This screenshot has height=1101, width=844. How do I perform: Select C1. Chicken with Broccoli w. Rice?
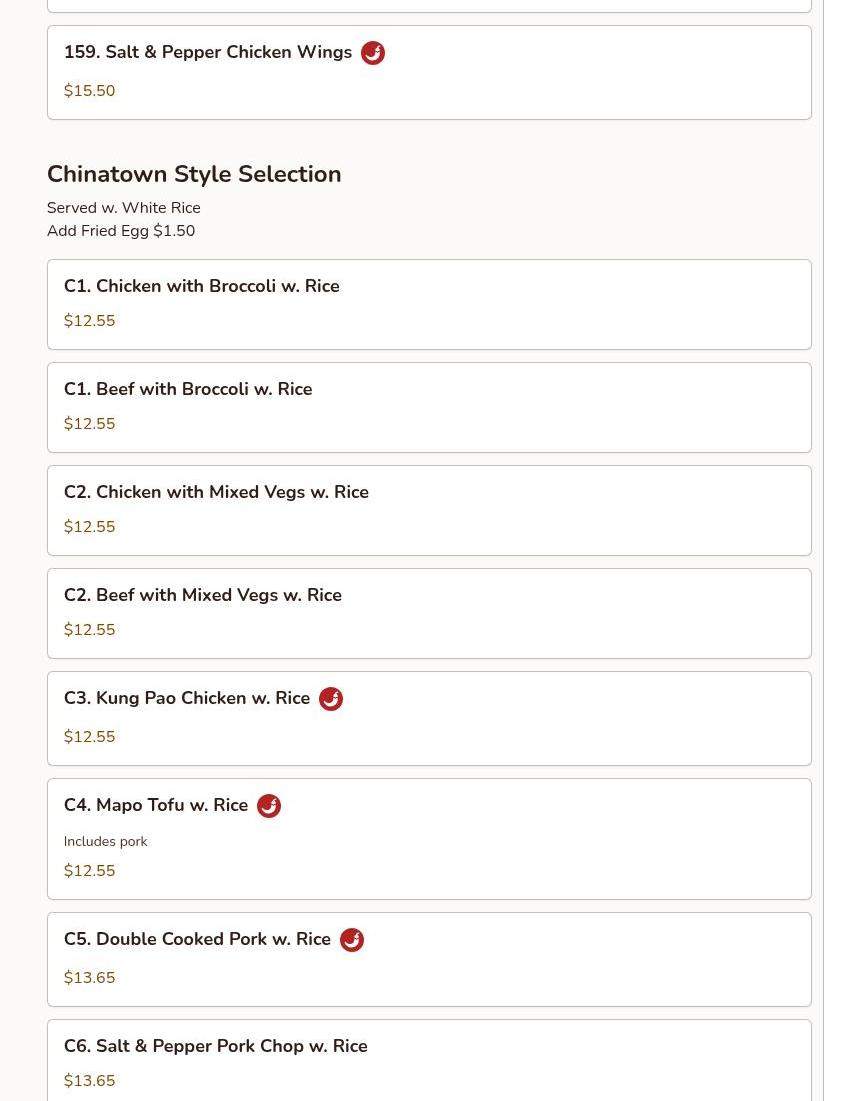pyautogui.click(x=429, y=304)
